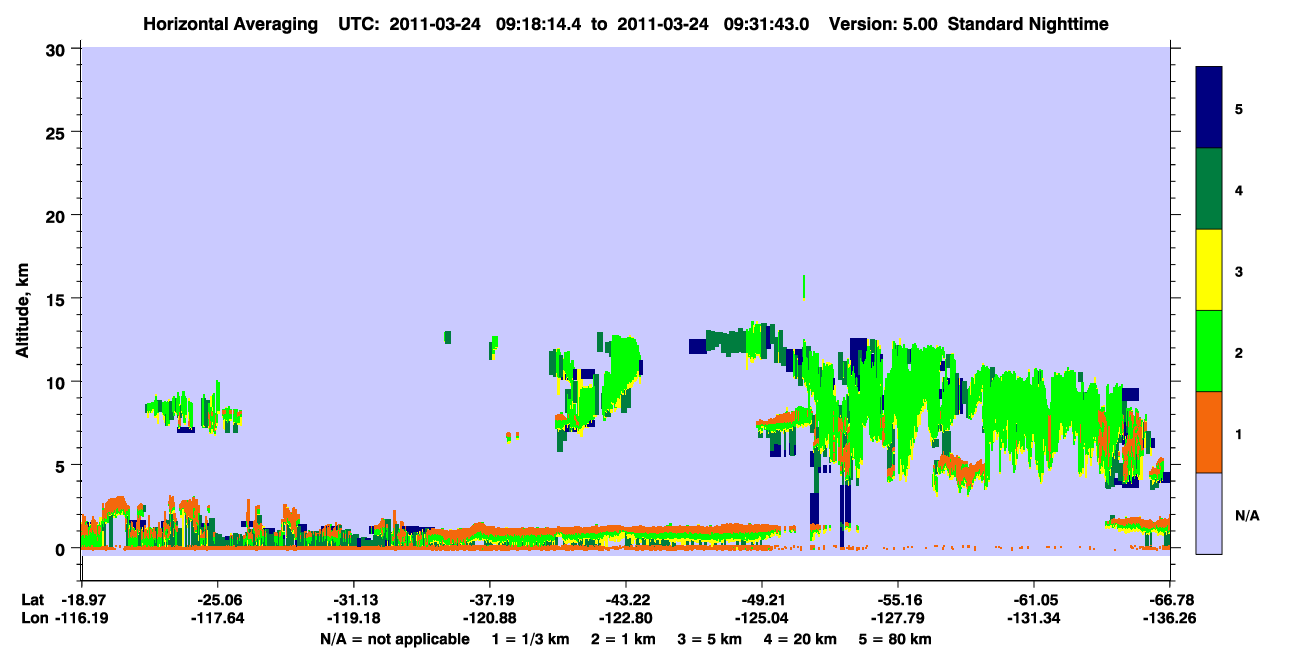The width and height of the screenshot is (1300, 667).
Task: Click the latitude value '-31.13'
Action: (353, 600)
